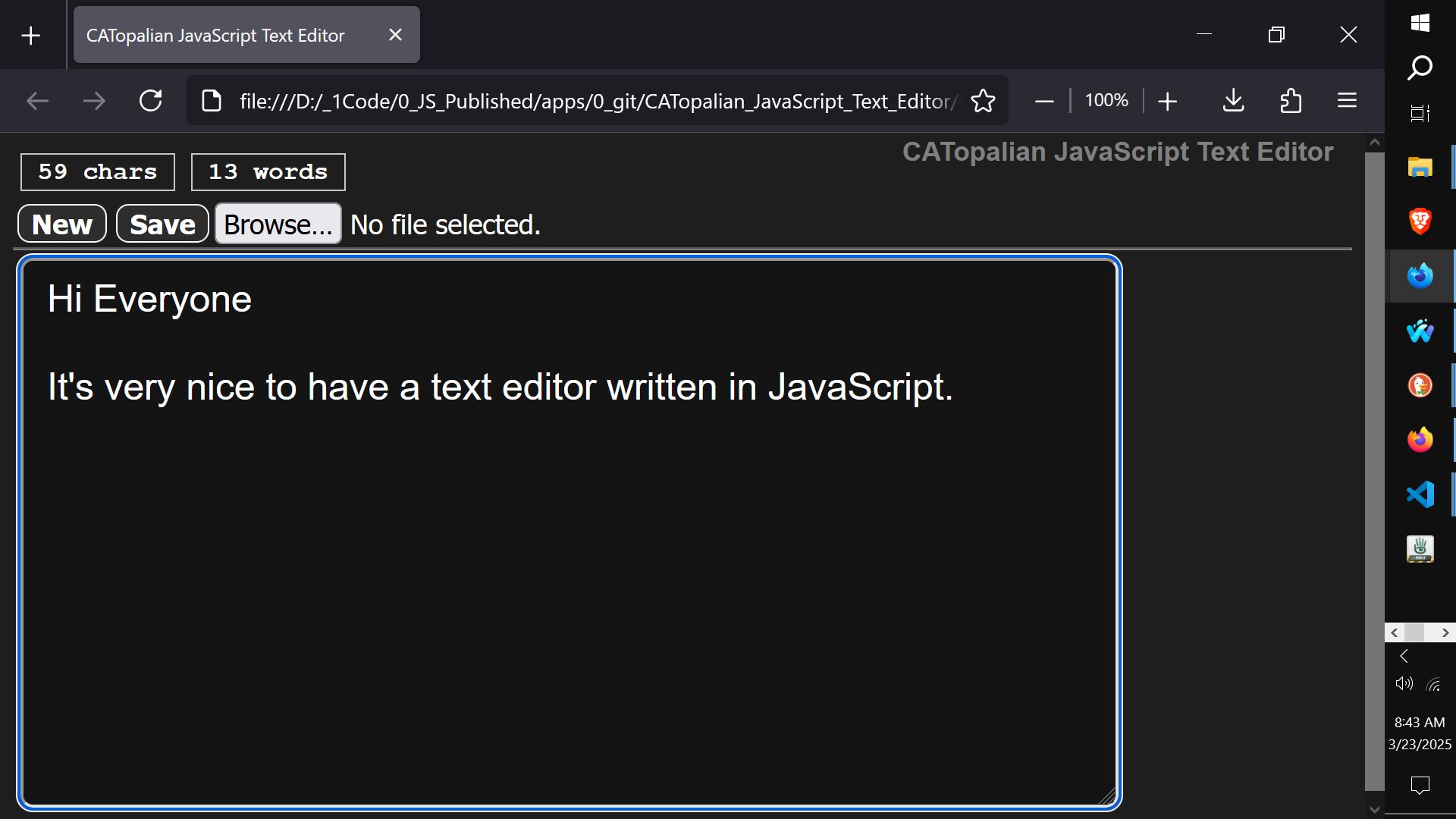Reload the current page
This screenshot has height=819, width=1456.
point(150,100)
